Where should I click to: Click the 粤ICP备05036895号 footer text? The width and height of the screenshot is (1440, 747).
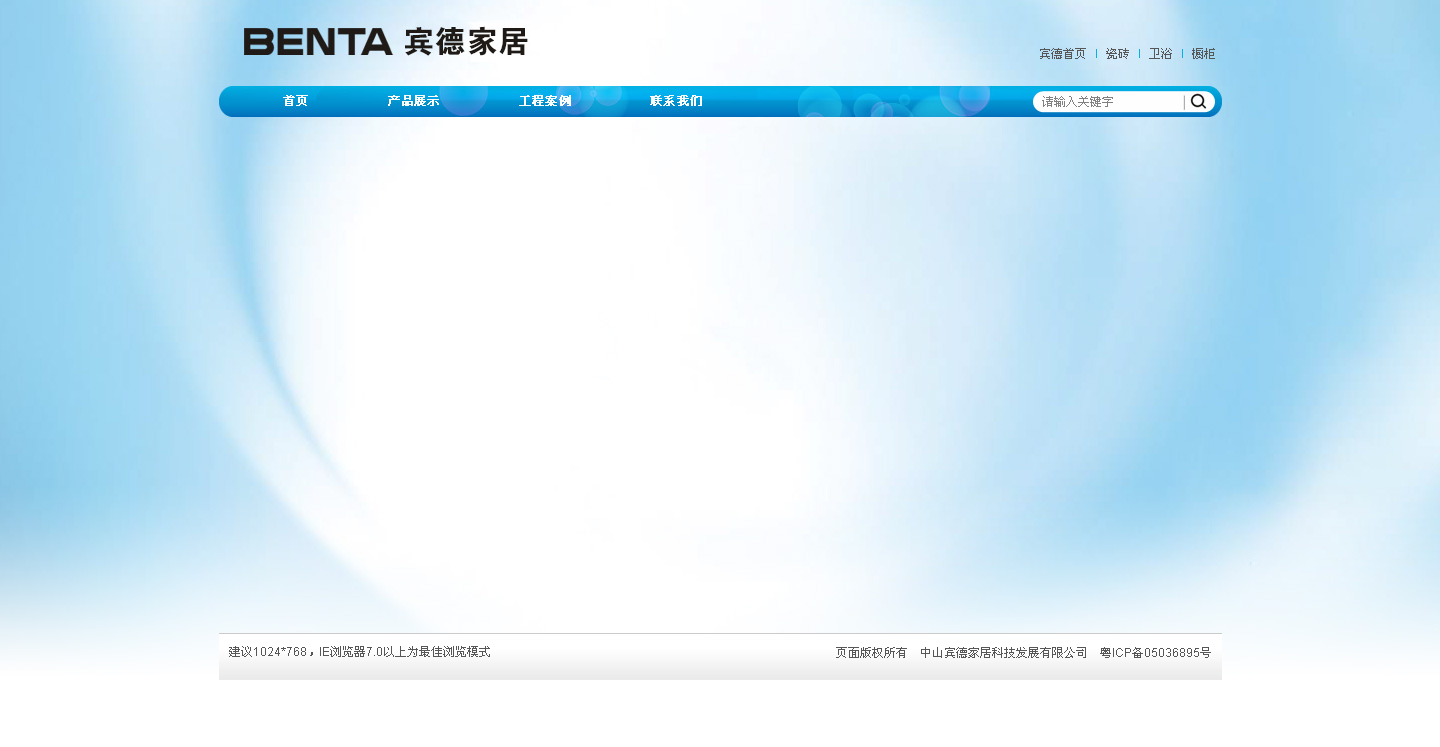tap(1155, 653)
